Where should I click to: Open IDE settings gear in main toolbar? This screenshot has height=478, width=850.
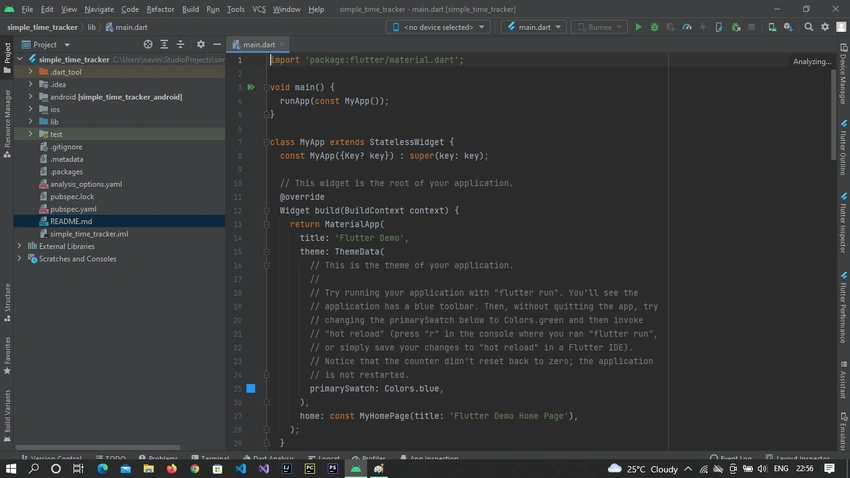point(825,27)
